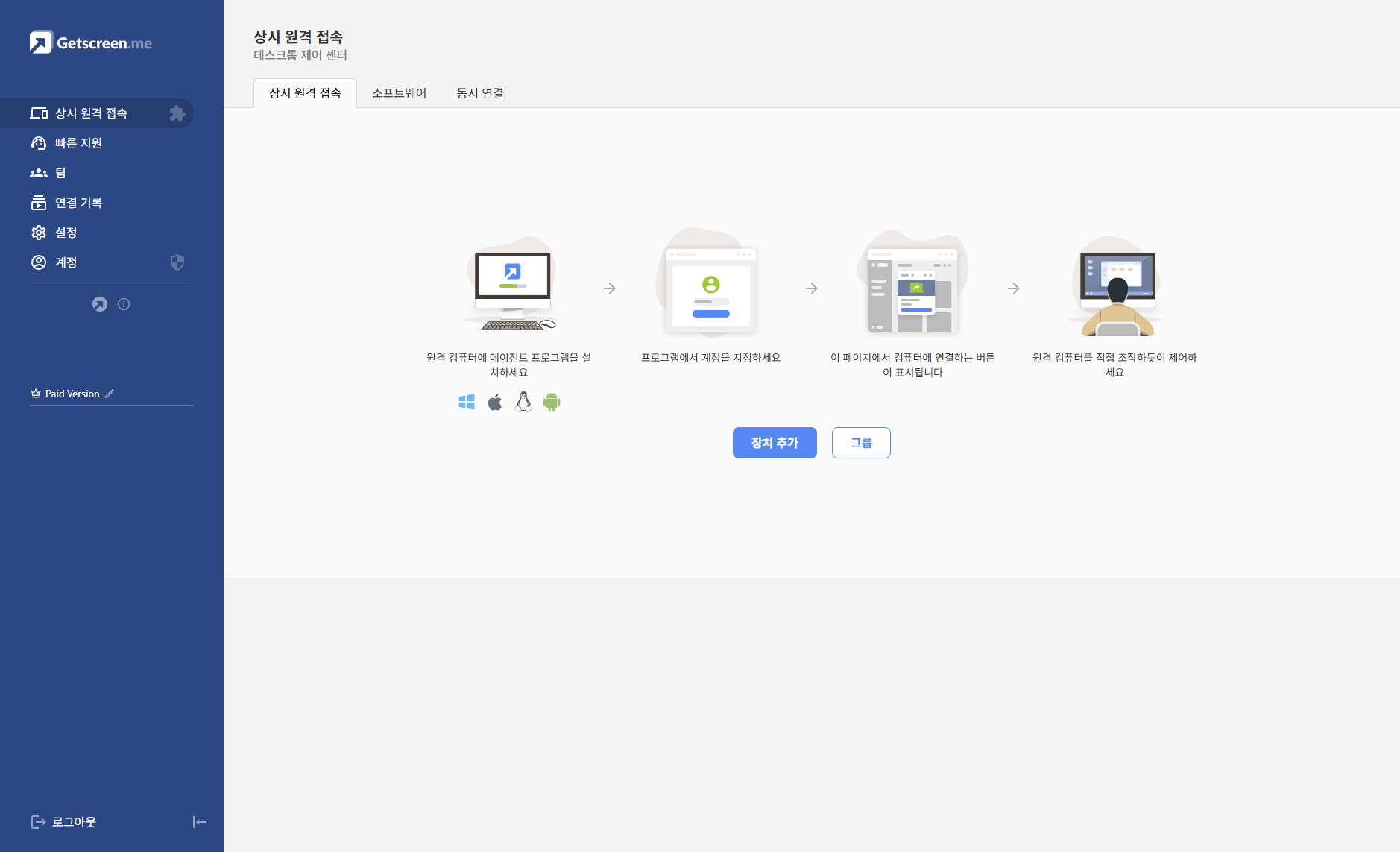Open the puzzle-piece integrations icon in sidebar

point(177,113)
